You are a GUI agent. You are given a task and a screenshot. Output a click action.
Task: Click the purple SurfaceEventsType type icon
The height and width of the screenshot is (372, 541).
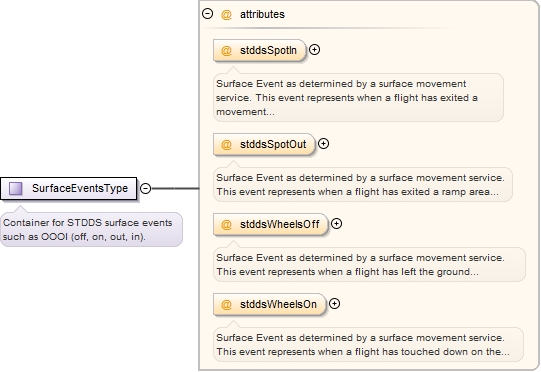click(16, 188)
